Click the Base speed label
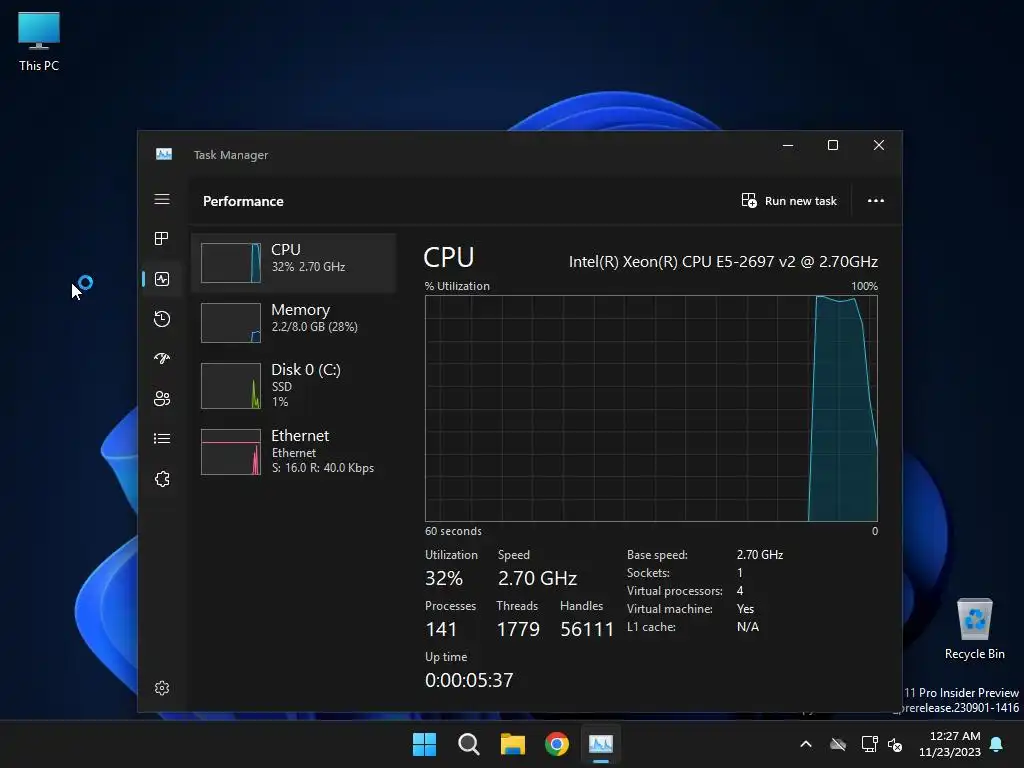Screen dimensions: 1024x768 point(657,554)
